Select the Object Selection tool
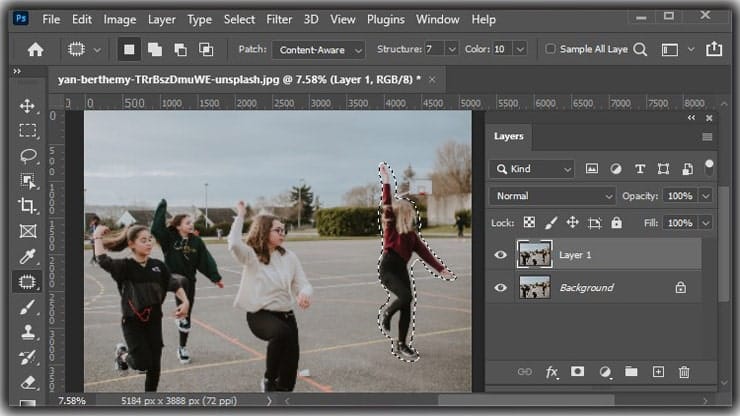 click(27, 181)
